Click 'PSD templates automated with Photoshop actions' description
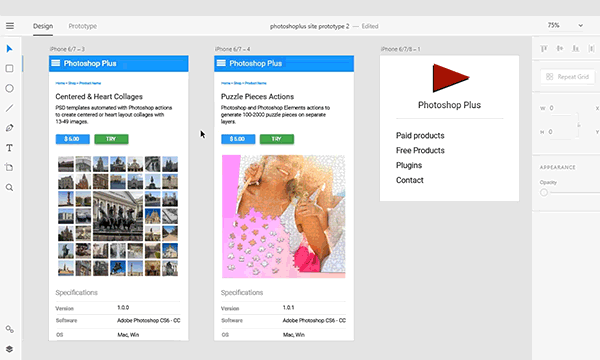The image size is (600, 360). point(114,115)
